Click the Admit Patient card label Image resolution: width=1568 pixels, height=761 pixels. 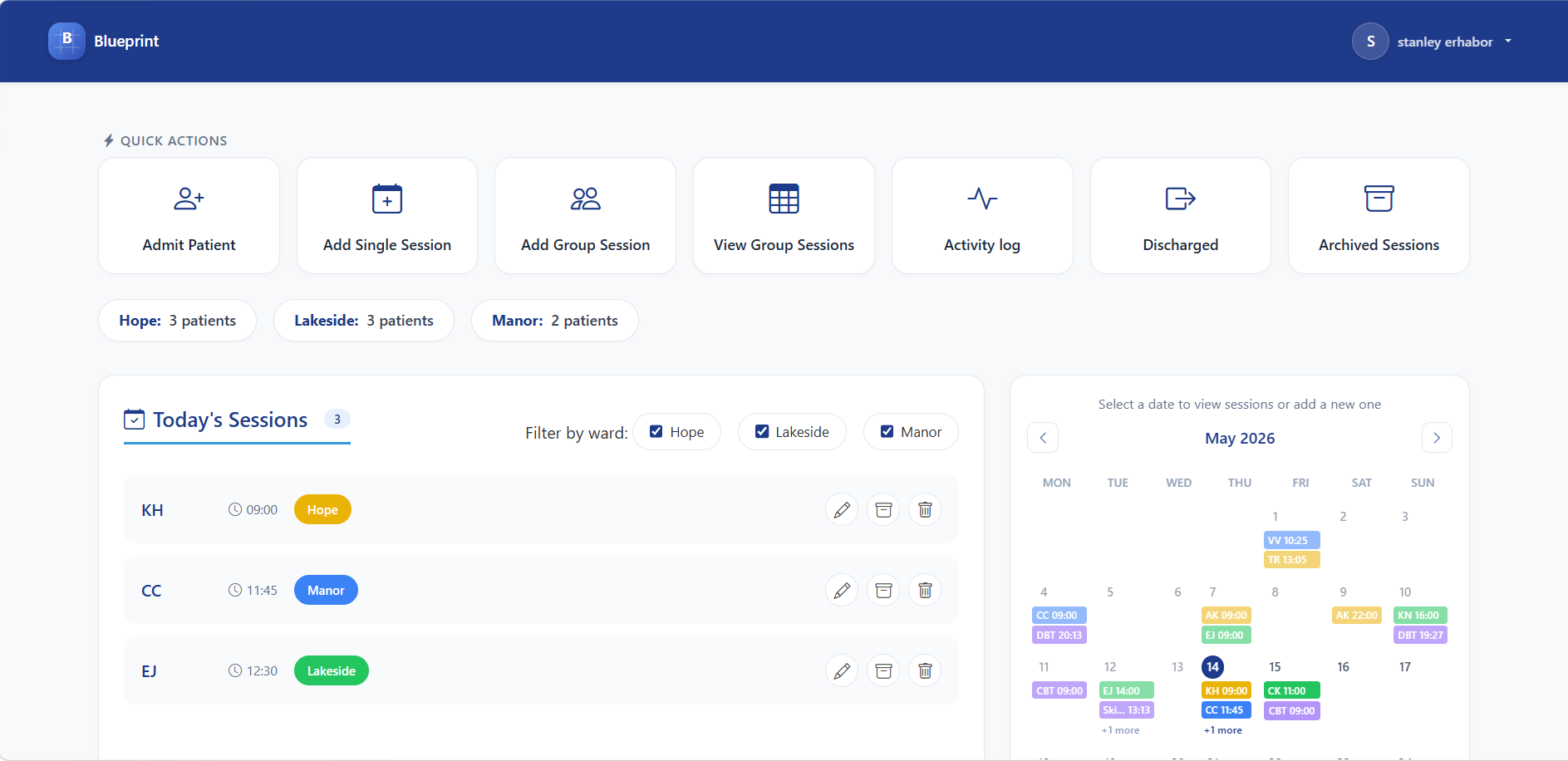[x=189, y=245]
